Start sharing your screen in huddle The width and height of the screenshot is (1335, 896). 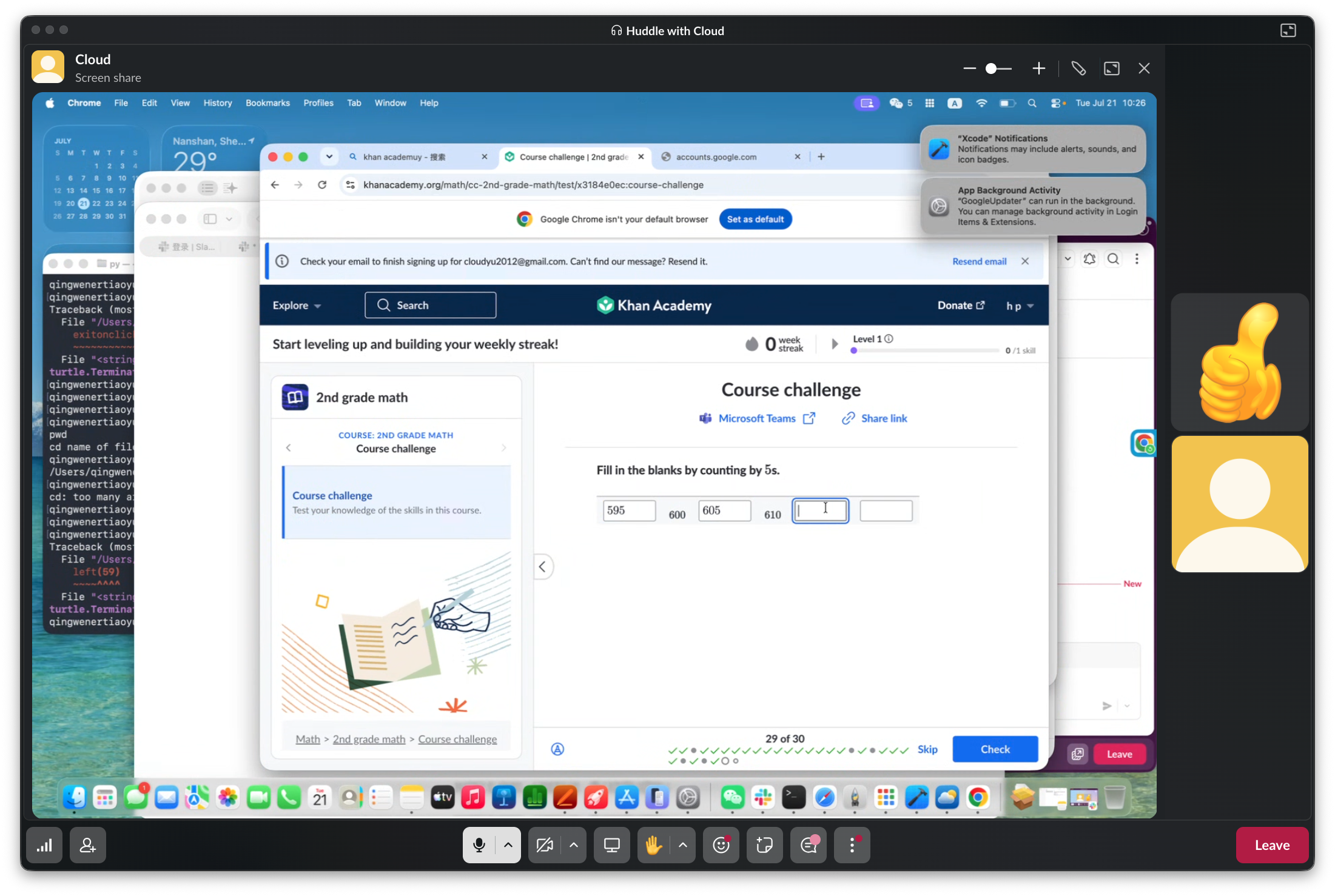click(612, 845)
